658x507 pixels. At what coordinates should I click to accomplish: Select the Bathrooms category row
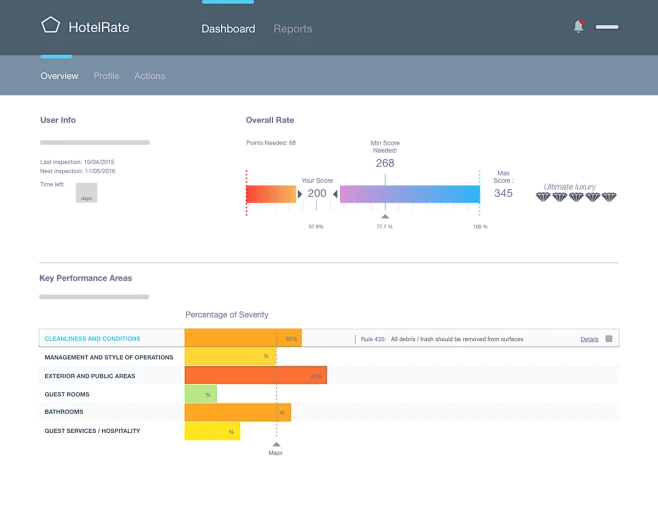(64, 412)
